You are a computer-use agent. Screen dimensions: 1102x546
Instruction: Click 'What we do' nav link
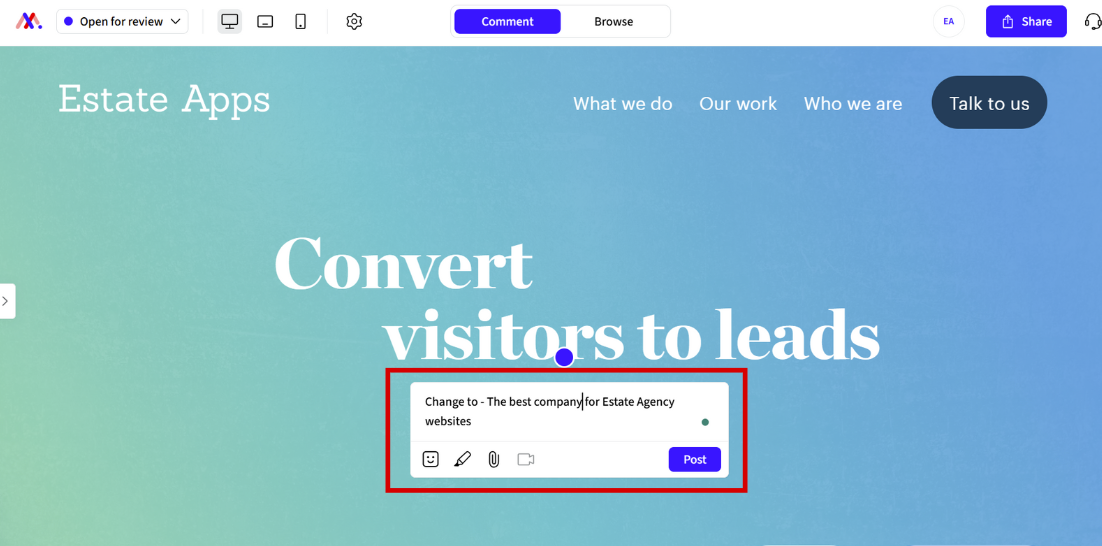click(x=623, y=104)
